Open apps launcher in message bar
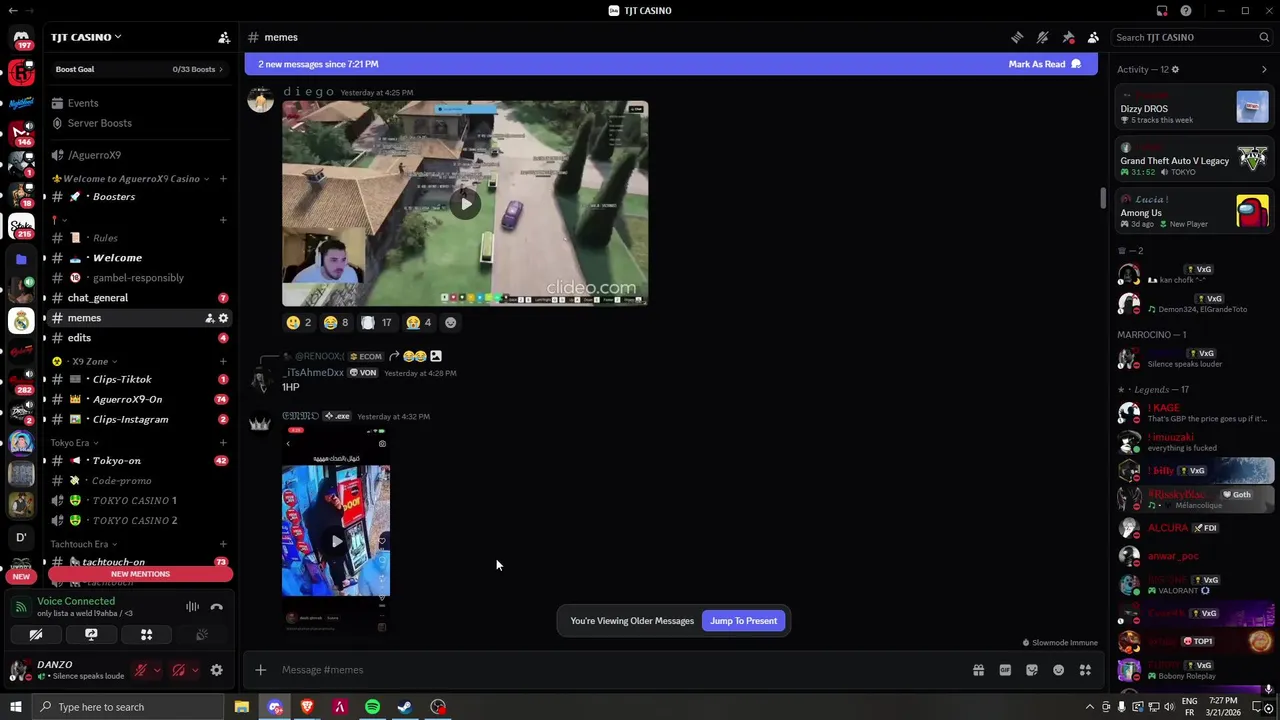The height and width of the screenshot is (720, 1280). click(1085, 670)
